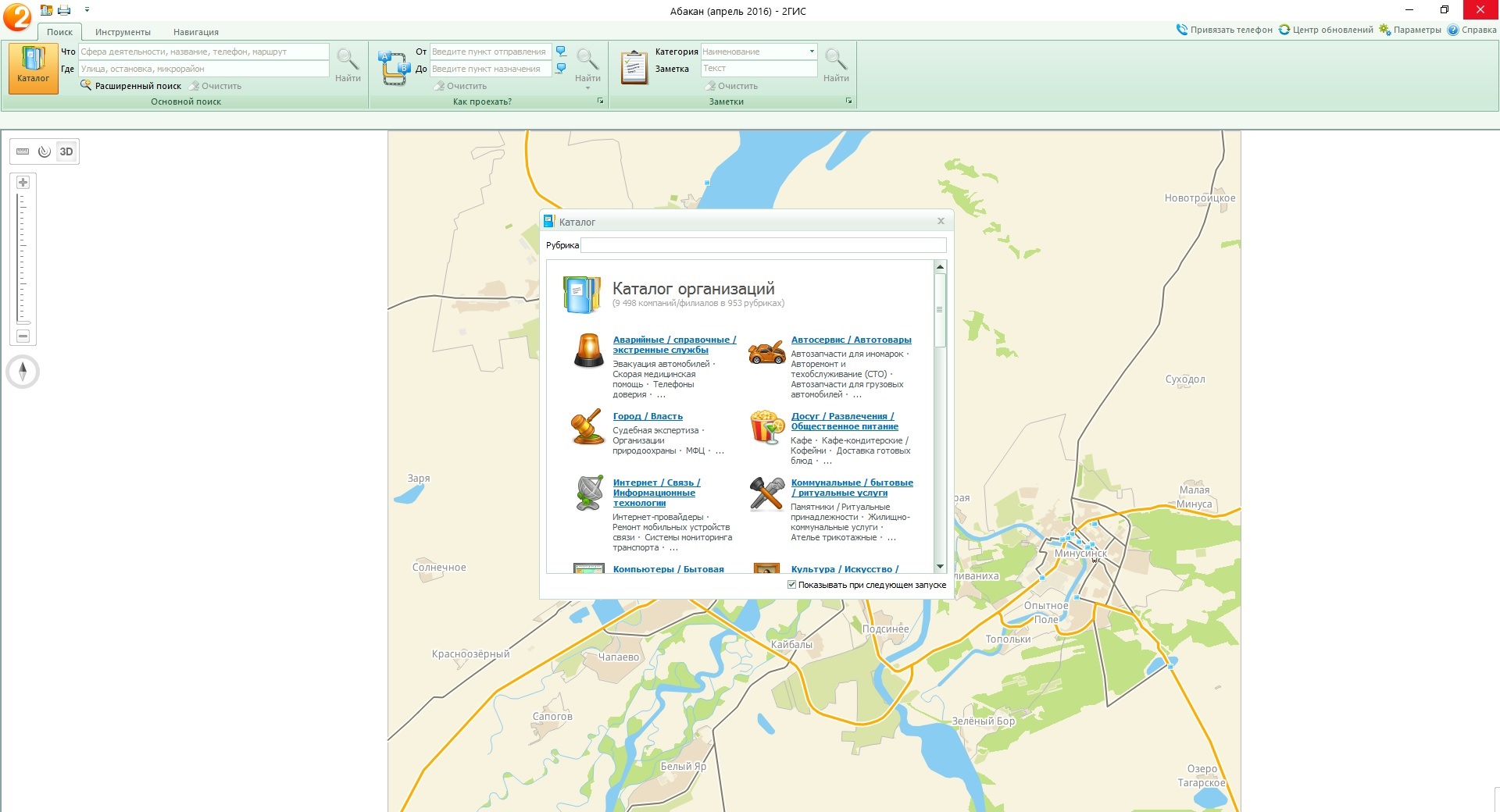Open Компьютеры / Бытовая category link
Screen dimensions: 1500x812
point(668,569)
